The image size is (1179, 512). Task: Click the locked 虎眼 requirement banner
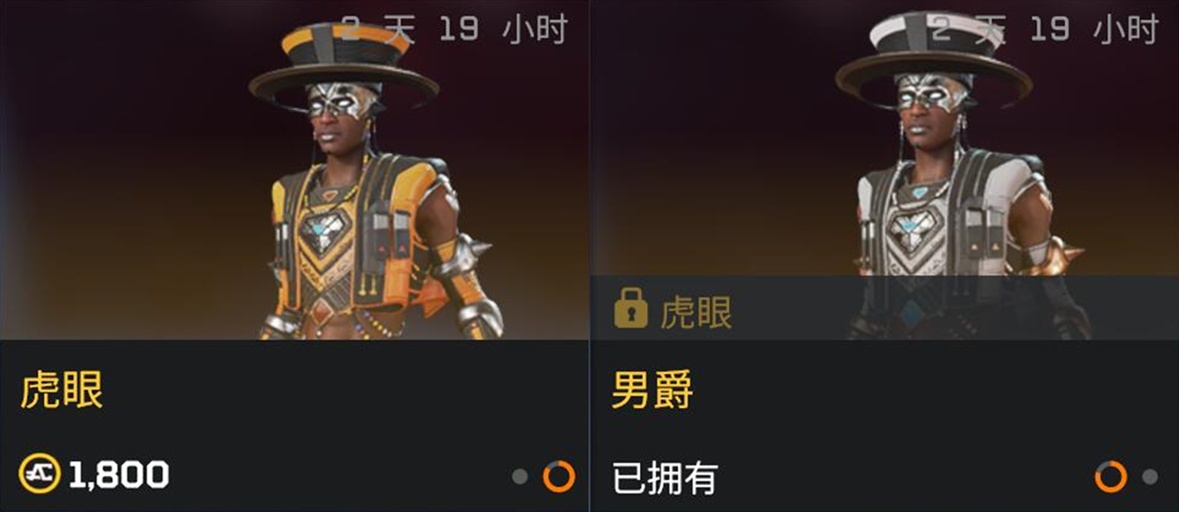[x=885, y=308]
